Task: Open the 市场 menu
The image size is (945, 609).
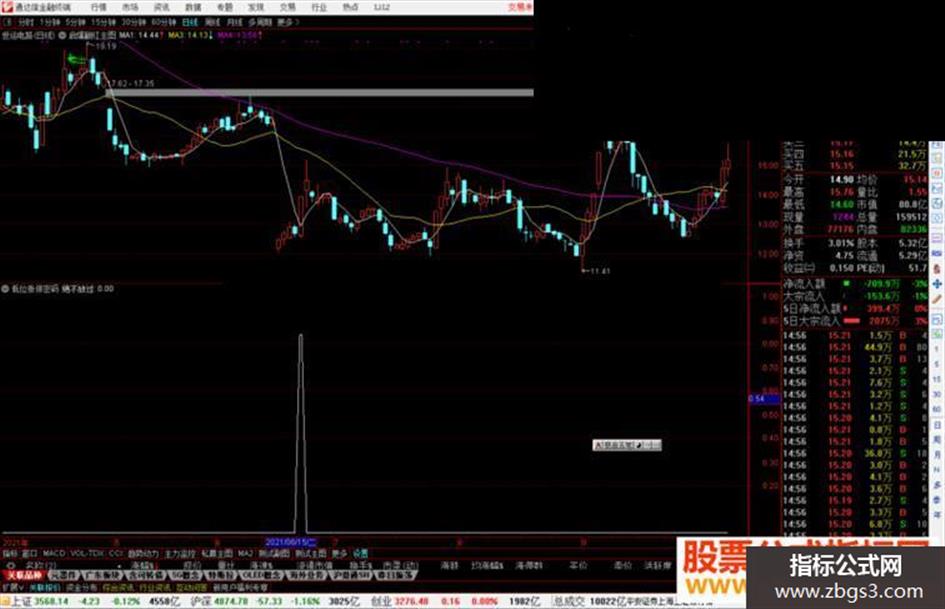Action: point(130,7)
